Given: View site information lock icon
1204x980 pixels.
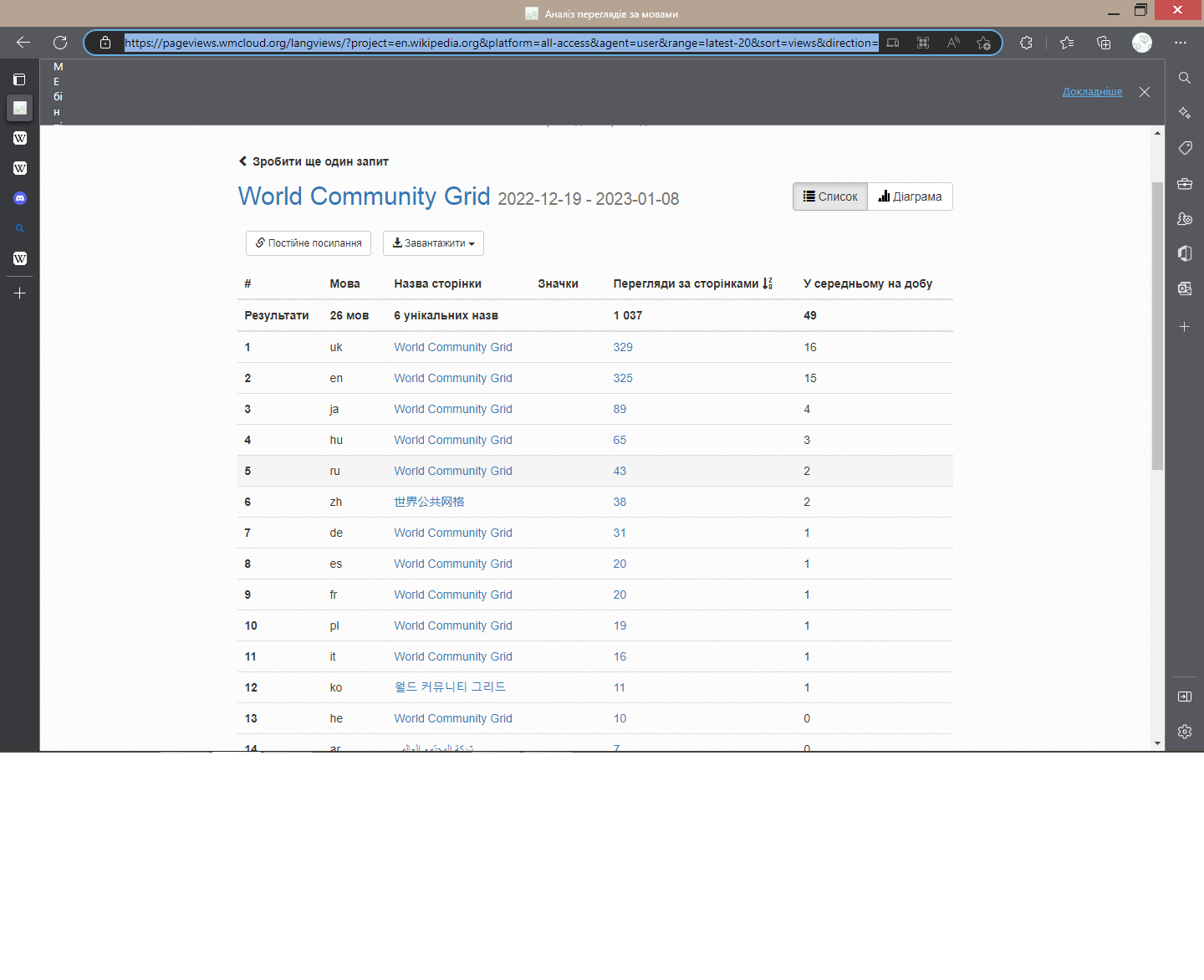Looking at the screenshot, I should tap(105, 43).
